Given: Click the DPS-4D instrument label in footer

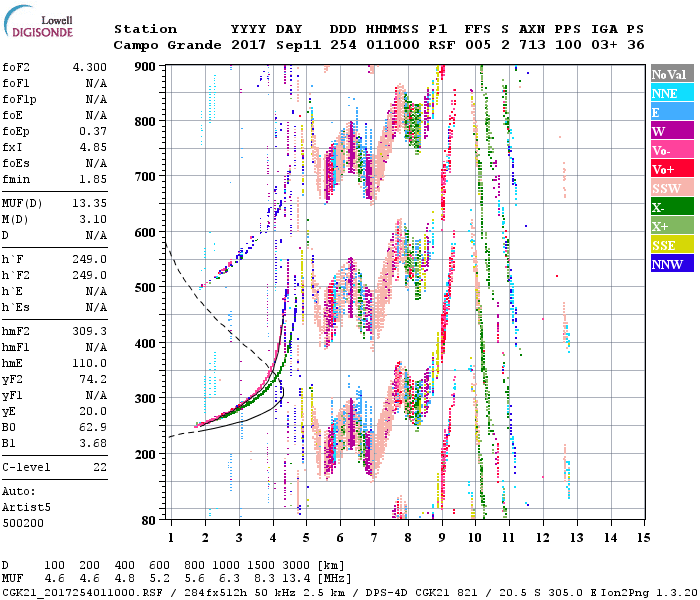Looking at the screenshot, I should (386, 593).
